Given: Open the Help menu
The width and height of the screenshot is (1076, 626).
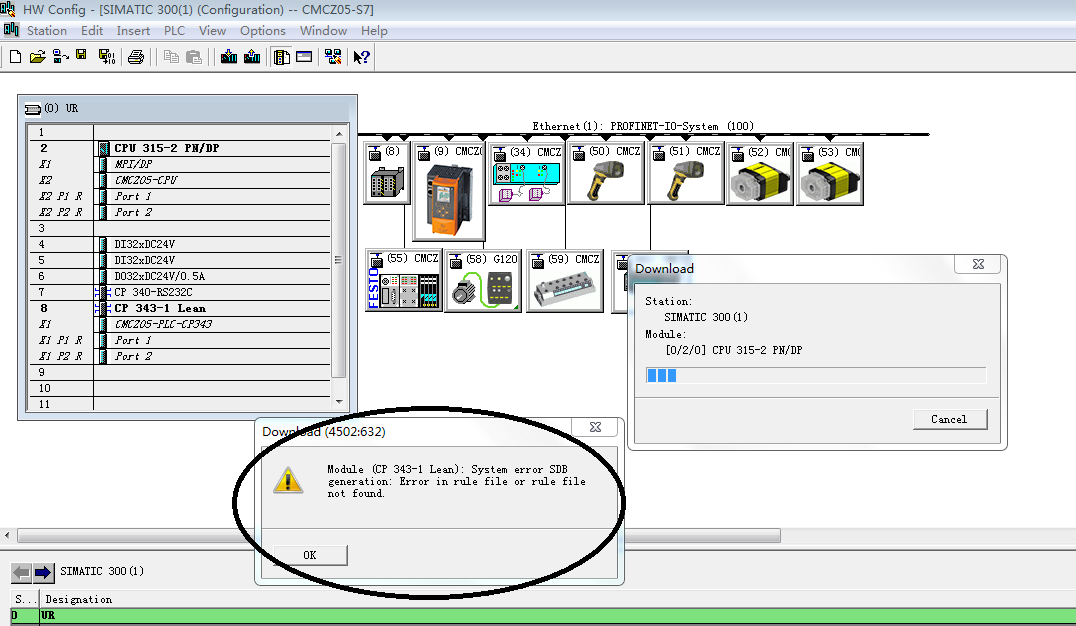Looking at the screenshot, I should (374, 31).
